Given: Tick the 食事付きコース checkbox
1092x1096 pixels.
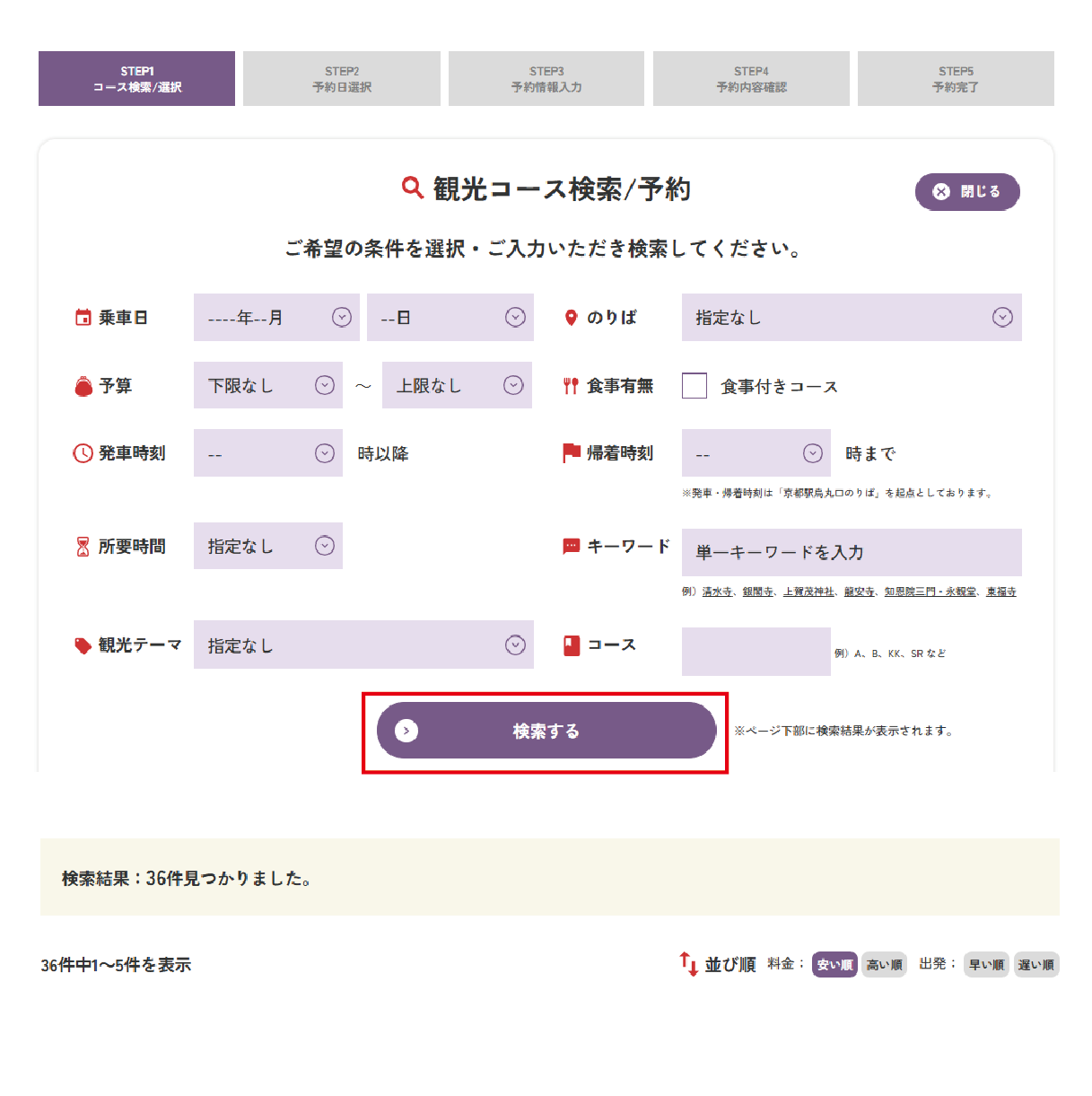Looking at the screenshot, I should coord(695,386).
